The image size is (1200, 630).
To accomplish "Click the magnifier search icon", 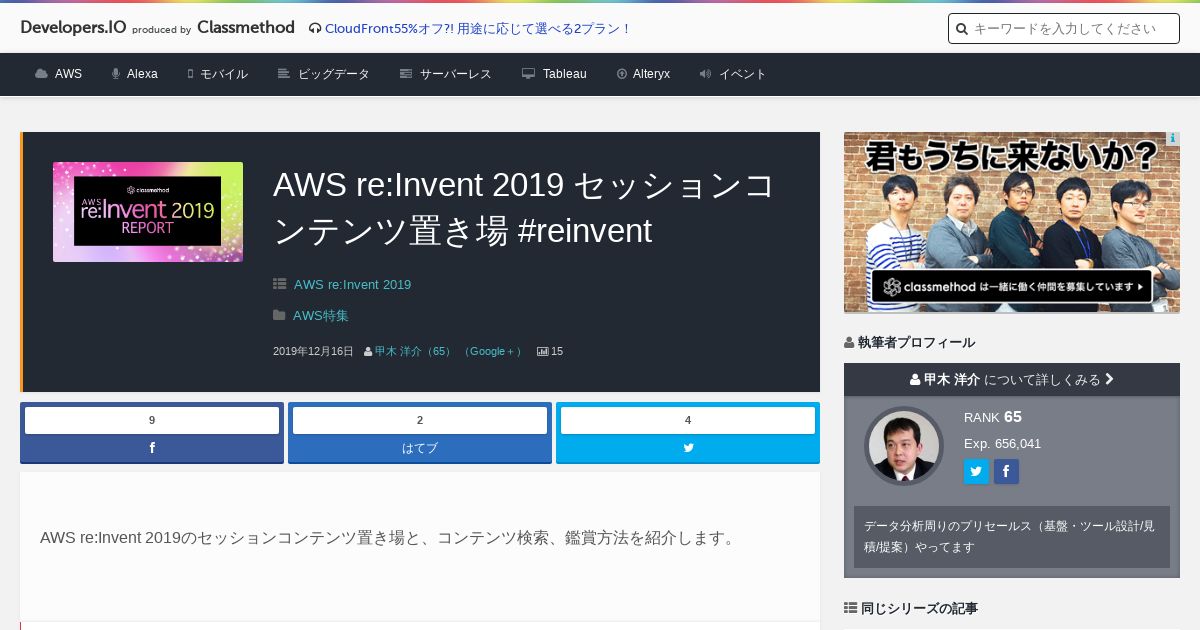I will (962, 29).
